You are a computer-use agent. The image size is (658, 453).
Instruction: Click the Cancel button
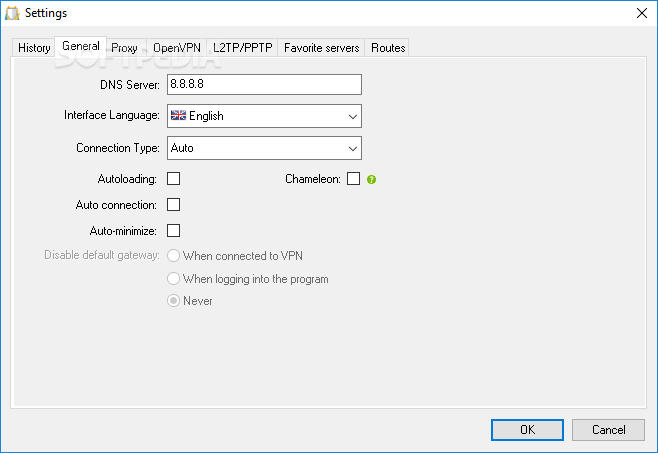(x=608, y=430)
